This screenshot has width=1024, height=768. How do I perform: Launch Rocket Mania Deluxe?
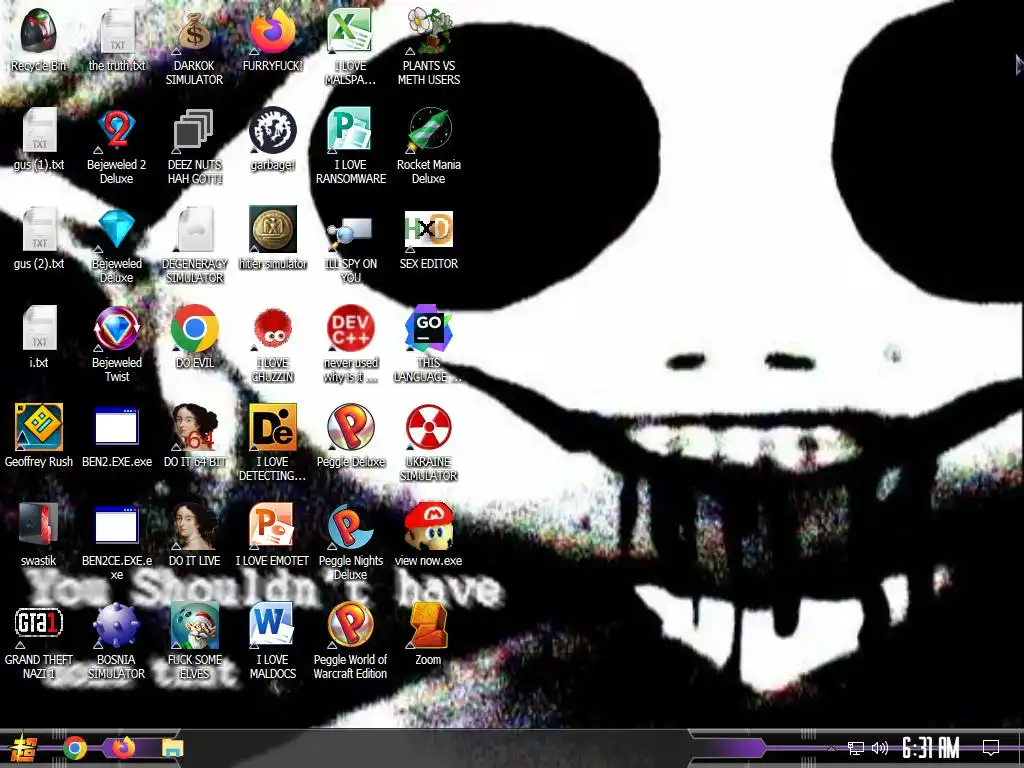point(428,131)
